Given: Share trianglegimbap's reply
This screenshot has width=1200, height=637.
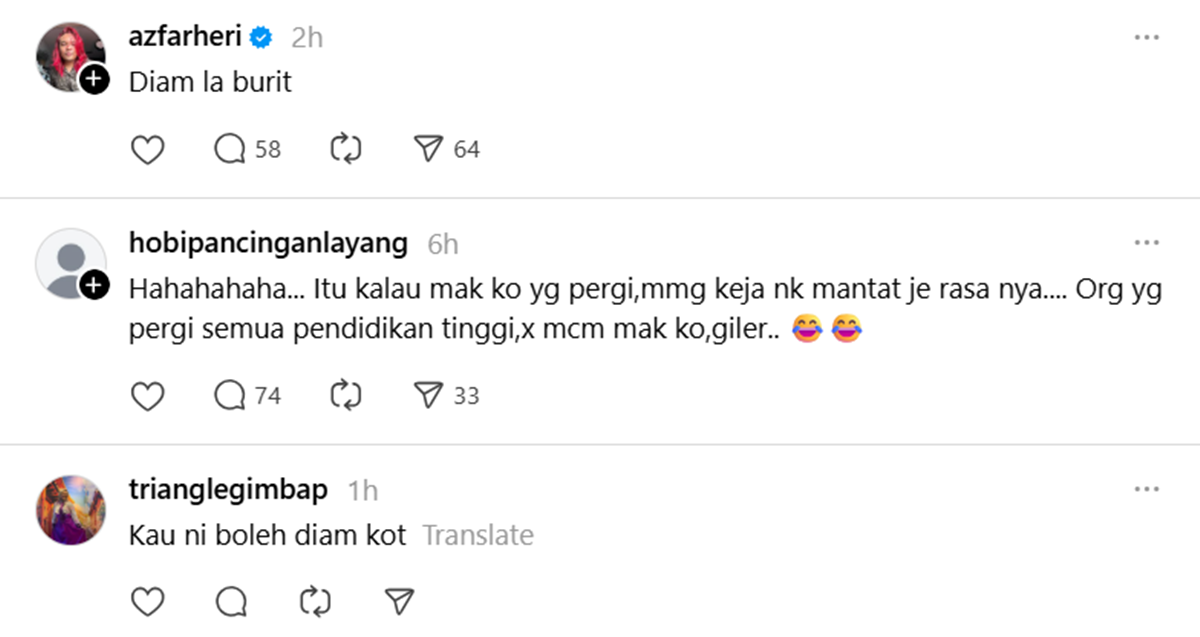Looking at the screenshot, I should (x=399, y=602).
